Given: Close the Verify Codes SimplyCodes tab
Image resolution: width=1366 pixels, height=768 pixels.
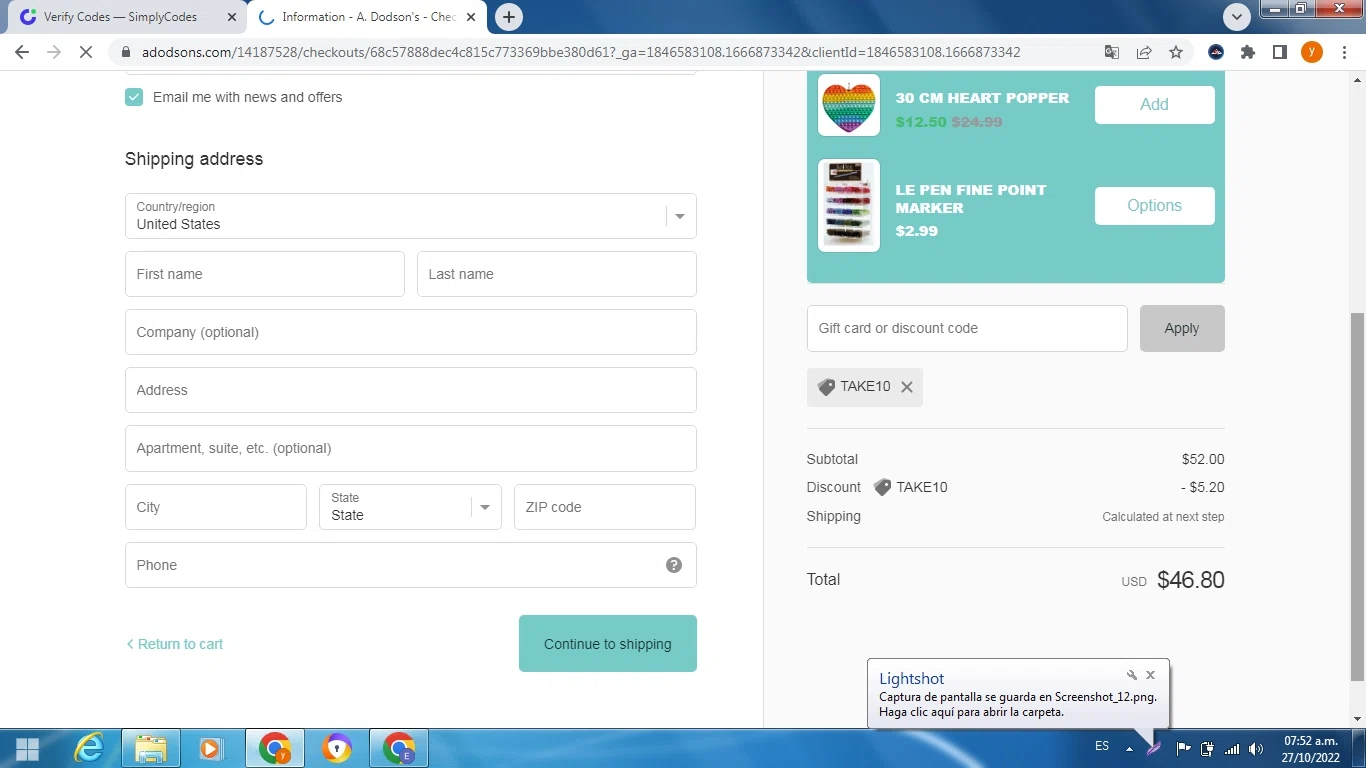Looking at the screenshot, I should click(232, 17).
